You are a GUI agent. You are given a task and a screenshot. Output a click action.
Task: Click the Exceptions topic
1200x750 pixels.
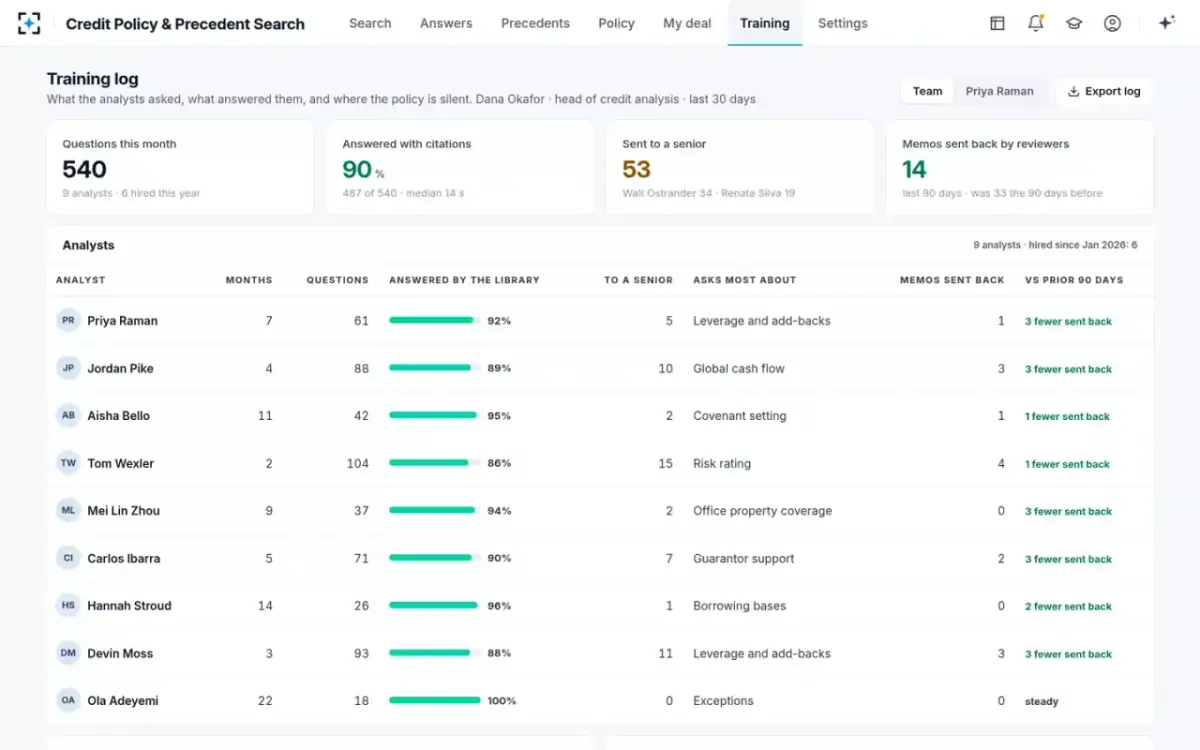click(x=723, y=701)
